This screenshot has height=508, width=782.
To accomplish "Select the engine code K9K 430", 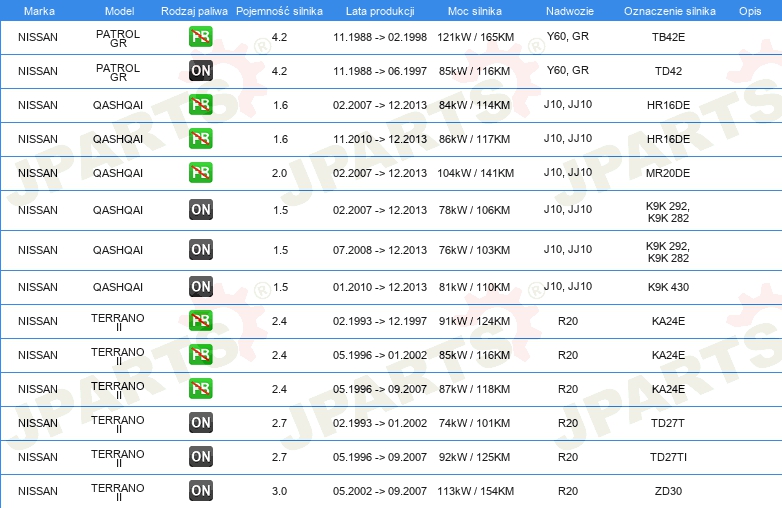I will pyautogui.click(x=668, y=287).
